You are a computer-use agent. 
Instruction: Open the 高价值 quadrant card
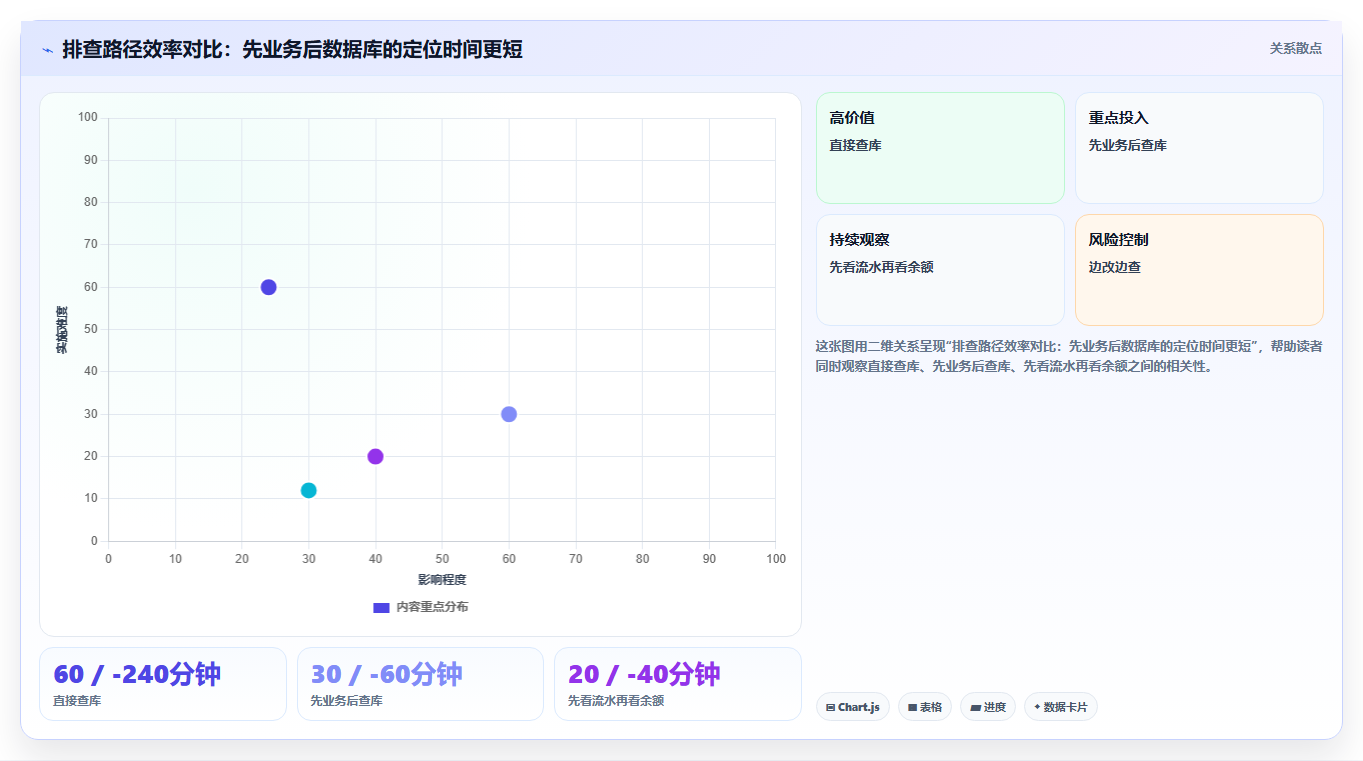[940, 148]
